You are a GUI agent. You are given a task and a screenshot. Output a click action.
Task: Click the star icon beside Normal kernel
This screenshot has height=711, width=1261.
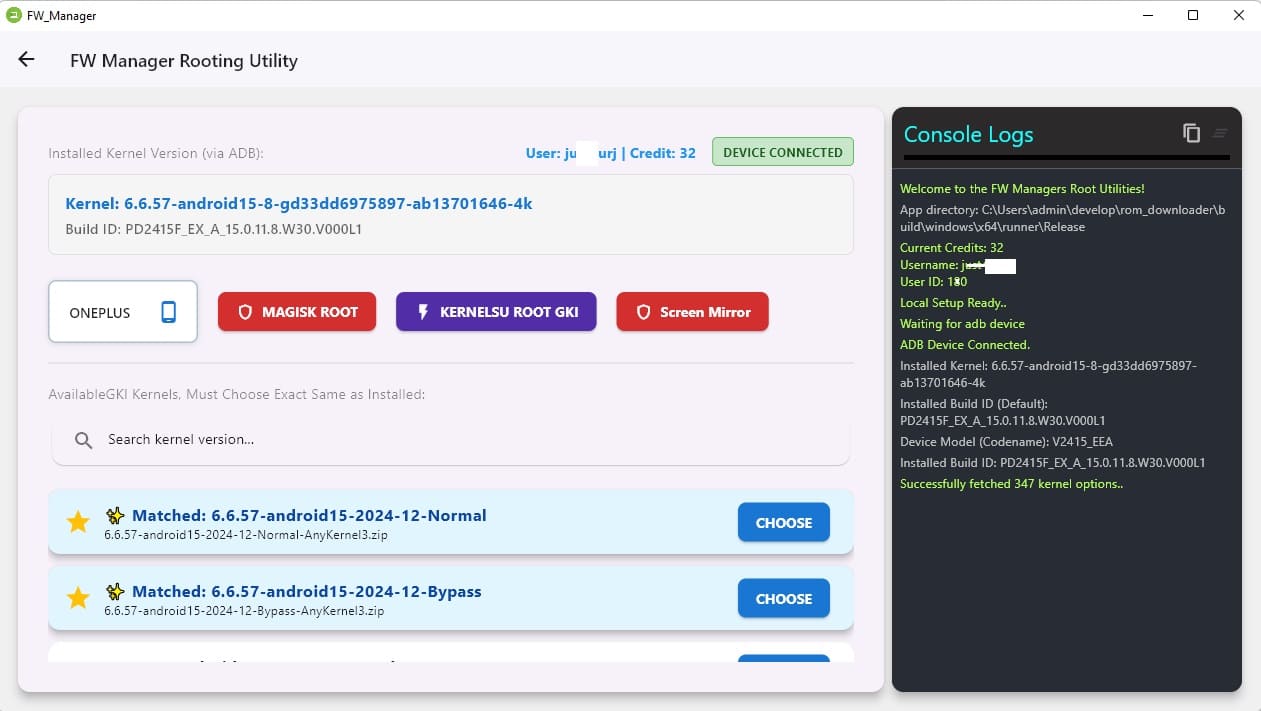78,522
